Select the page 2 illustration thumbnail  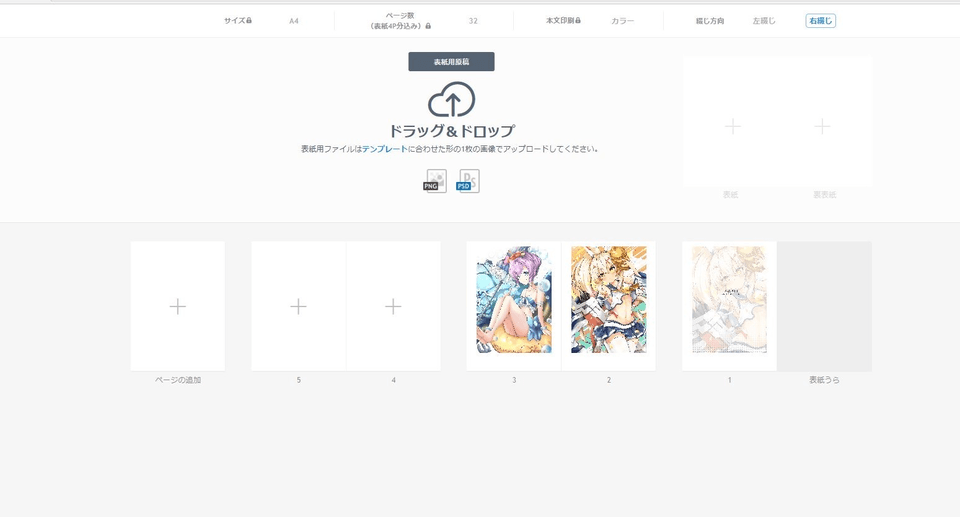click(609, 300)
